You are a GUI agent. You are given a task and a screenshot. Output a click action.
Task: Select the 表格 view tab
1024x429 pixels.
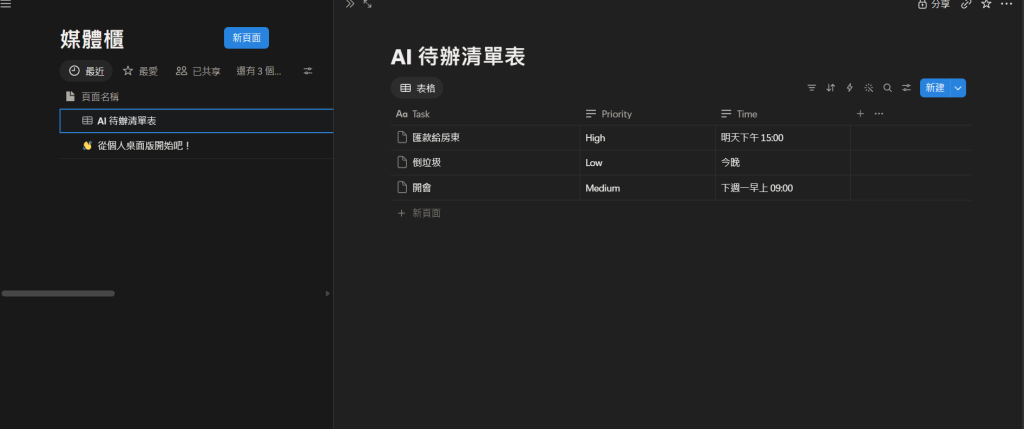417,87
